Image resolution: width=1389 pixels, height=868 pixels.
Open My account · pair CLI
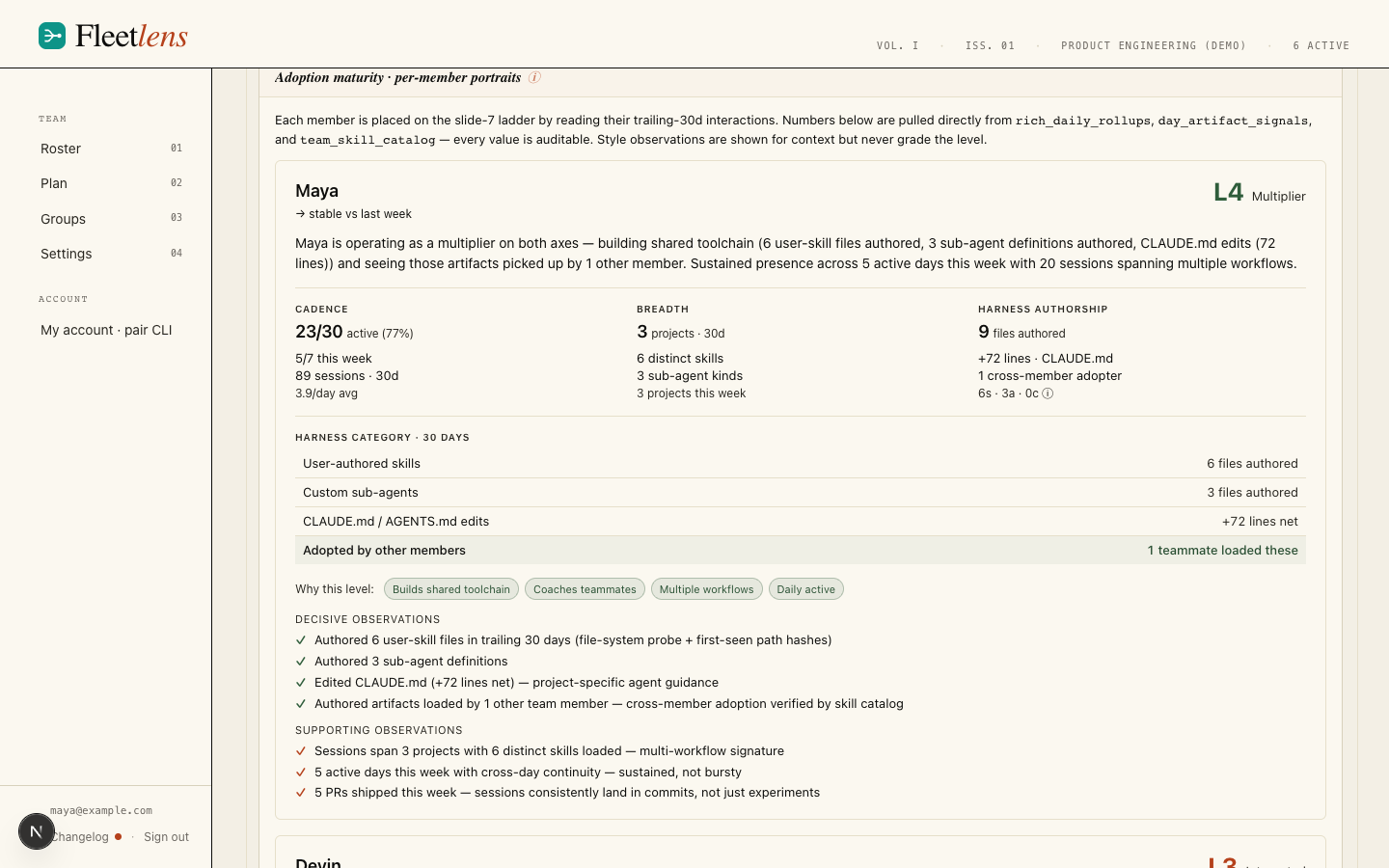(106, 330)
